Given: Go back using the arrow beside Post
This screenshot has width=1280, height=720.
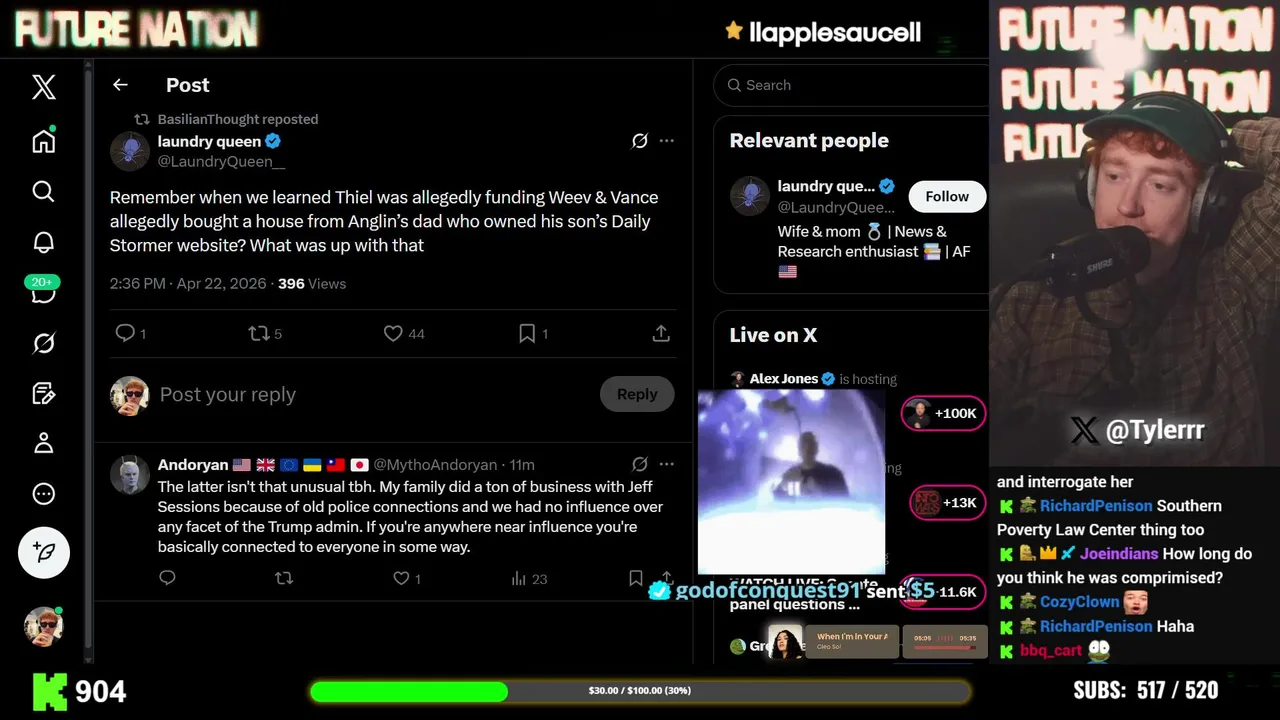Looking at the screenshot, I should pos(120,85).
